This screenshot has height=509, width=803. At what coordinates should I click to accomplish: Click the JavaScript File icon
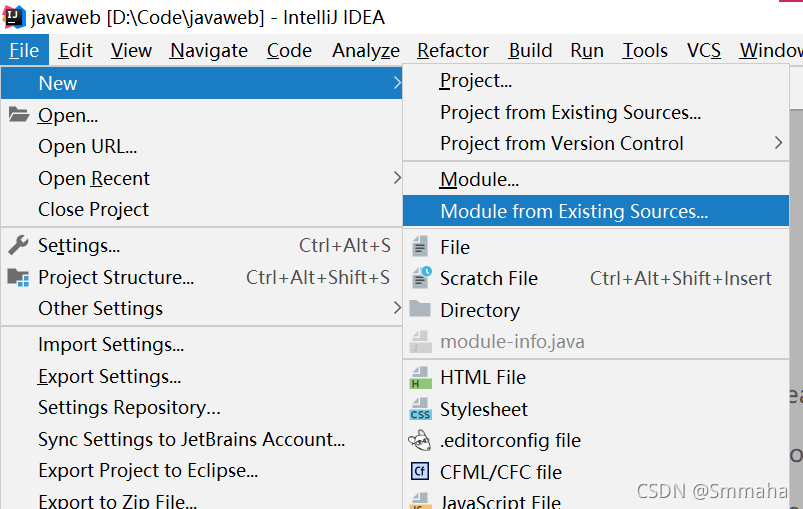[x=420, y=501]
